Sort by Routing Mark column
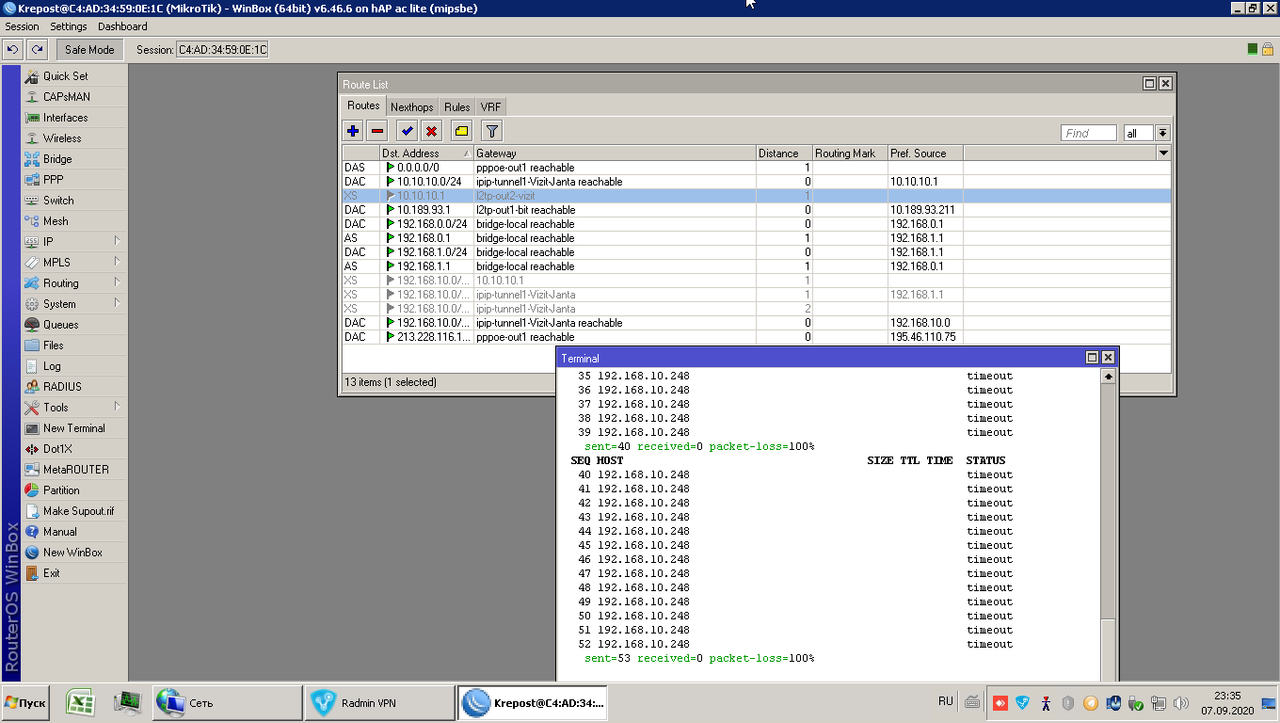This screenshot has width=1280, height=723. click(849, 153)
